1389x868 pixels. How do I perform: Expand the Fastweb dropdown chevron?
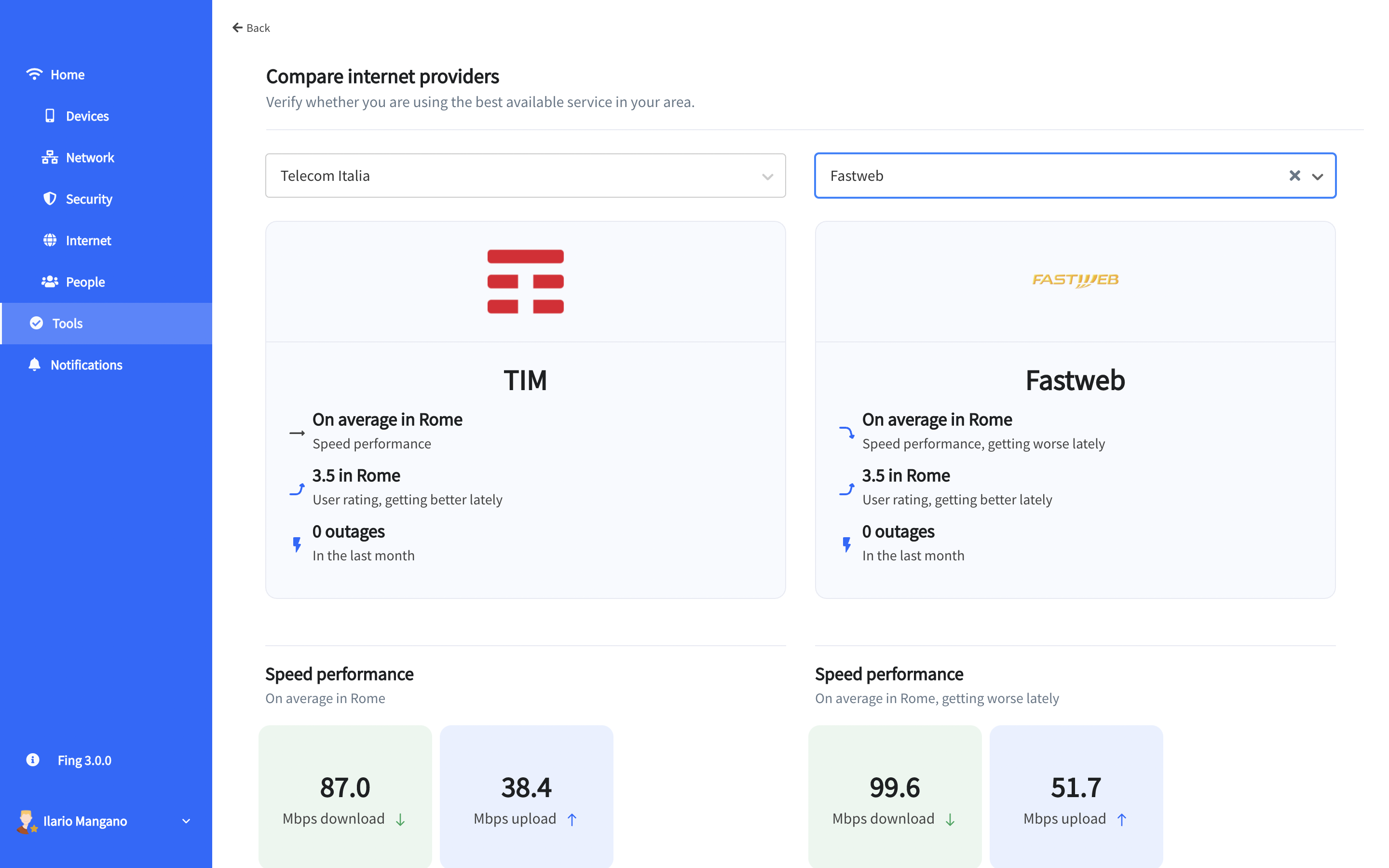click(x=1318, y=176)
